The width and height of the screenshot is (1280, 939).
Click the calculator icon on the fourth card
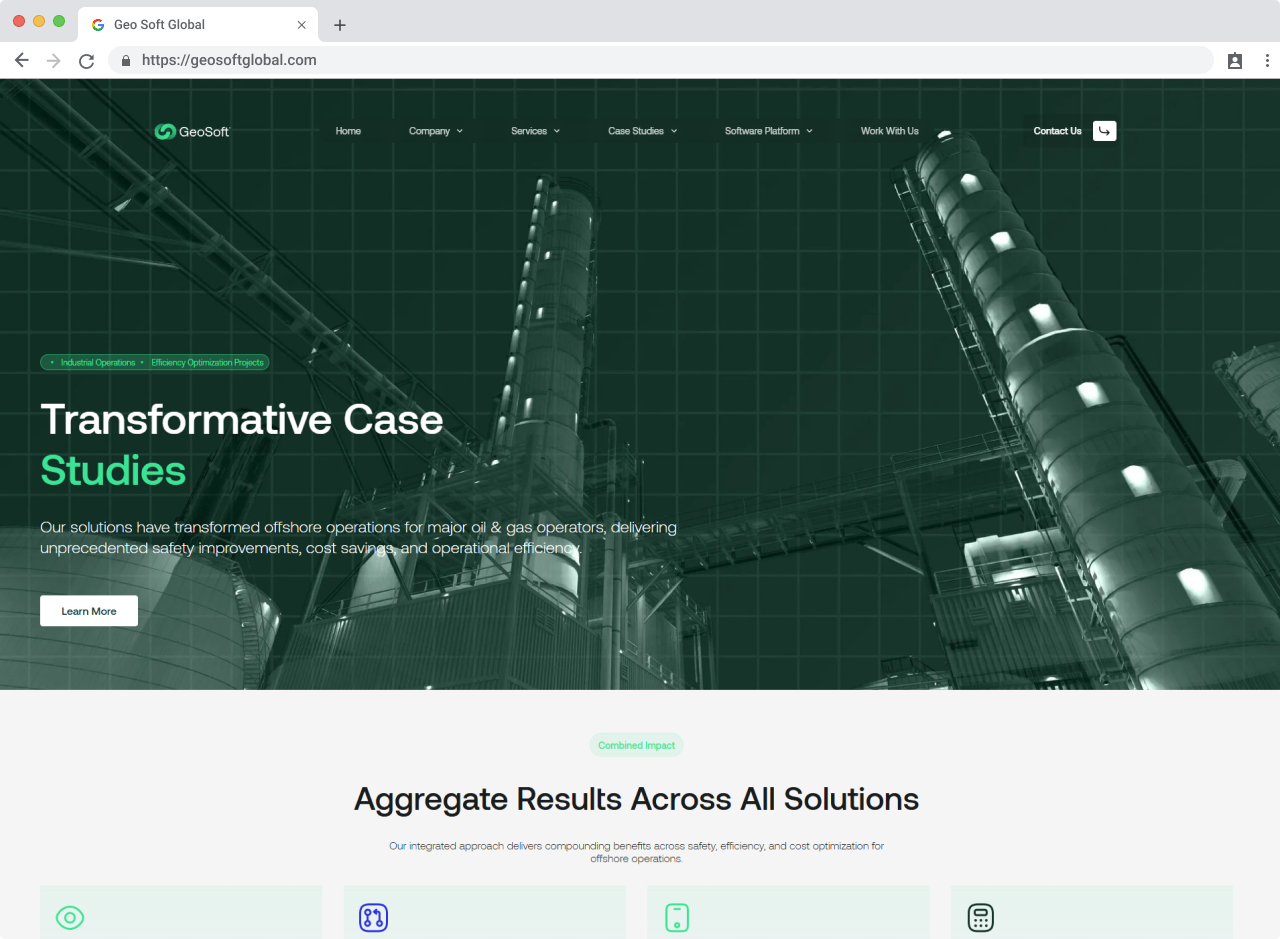(980, 917)
